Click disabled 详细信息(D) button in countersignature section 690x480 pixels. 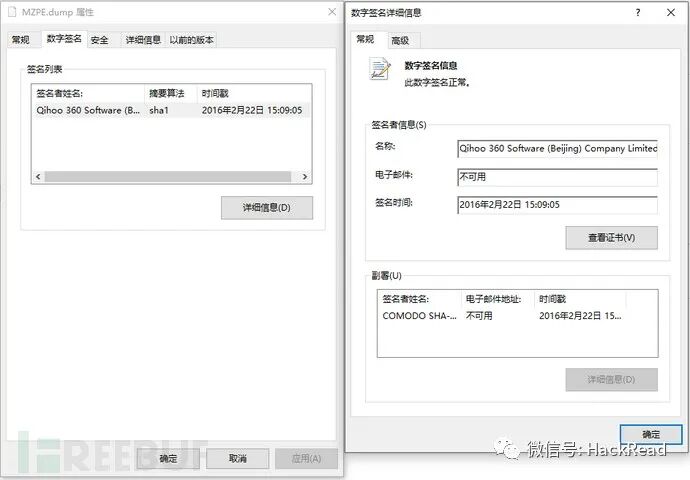coord(611,380)
